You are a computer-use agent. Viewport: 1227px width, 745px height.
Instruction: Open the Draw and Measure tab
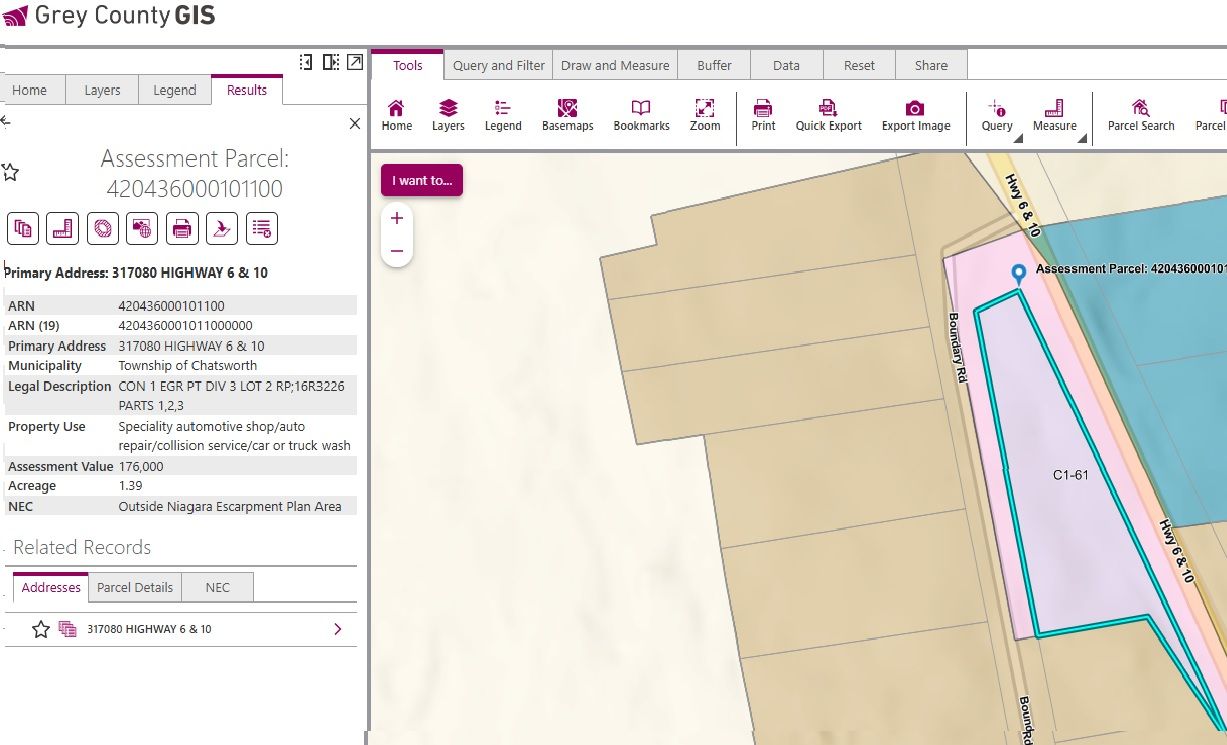(615, 65)
